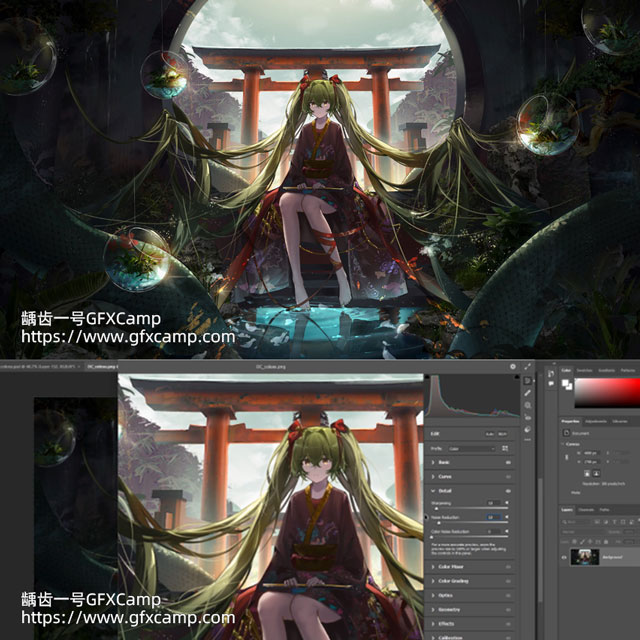Expand the Basic panel
Viewport: 640px width, 640px height.
[433, 462]
